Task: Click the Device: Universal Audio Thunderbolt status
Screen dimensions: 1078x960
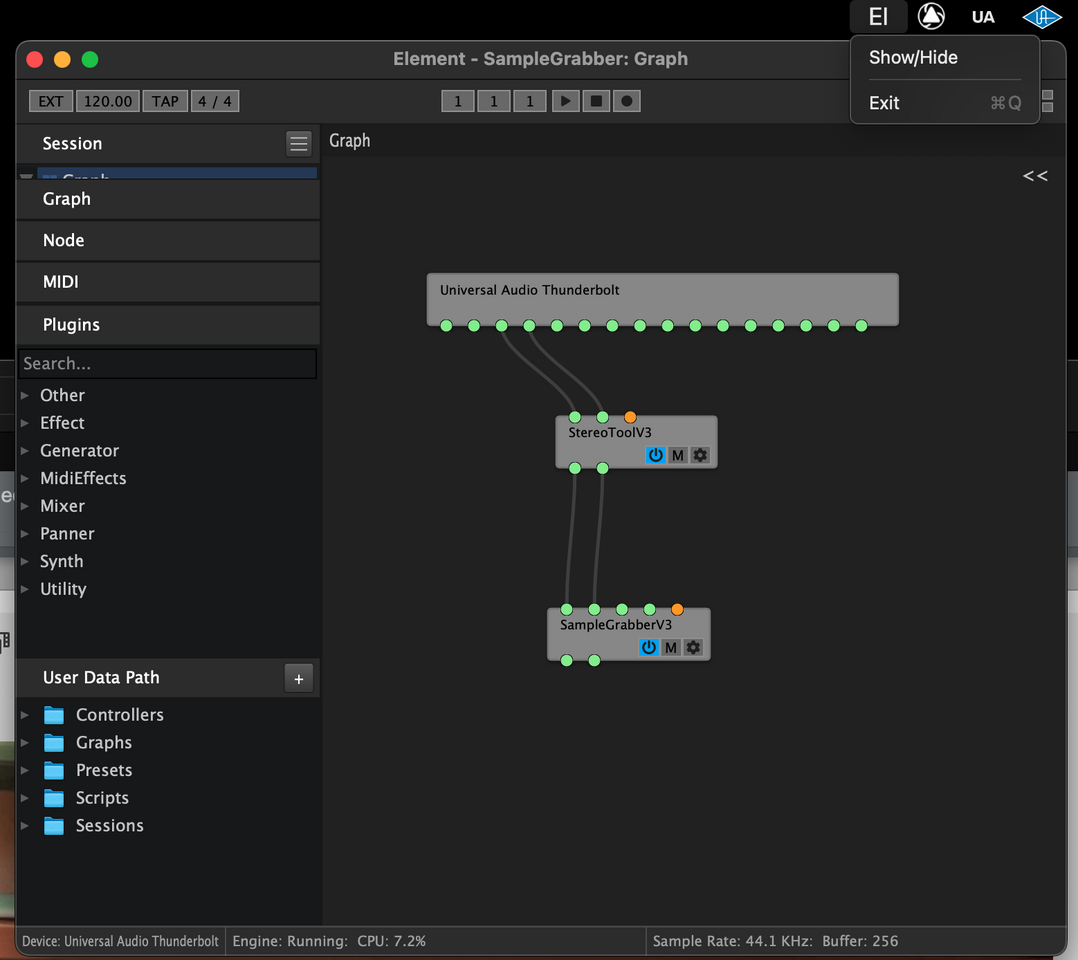Action: tap(120, 941)
